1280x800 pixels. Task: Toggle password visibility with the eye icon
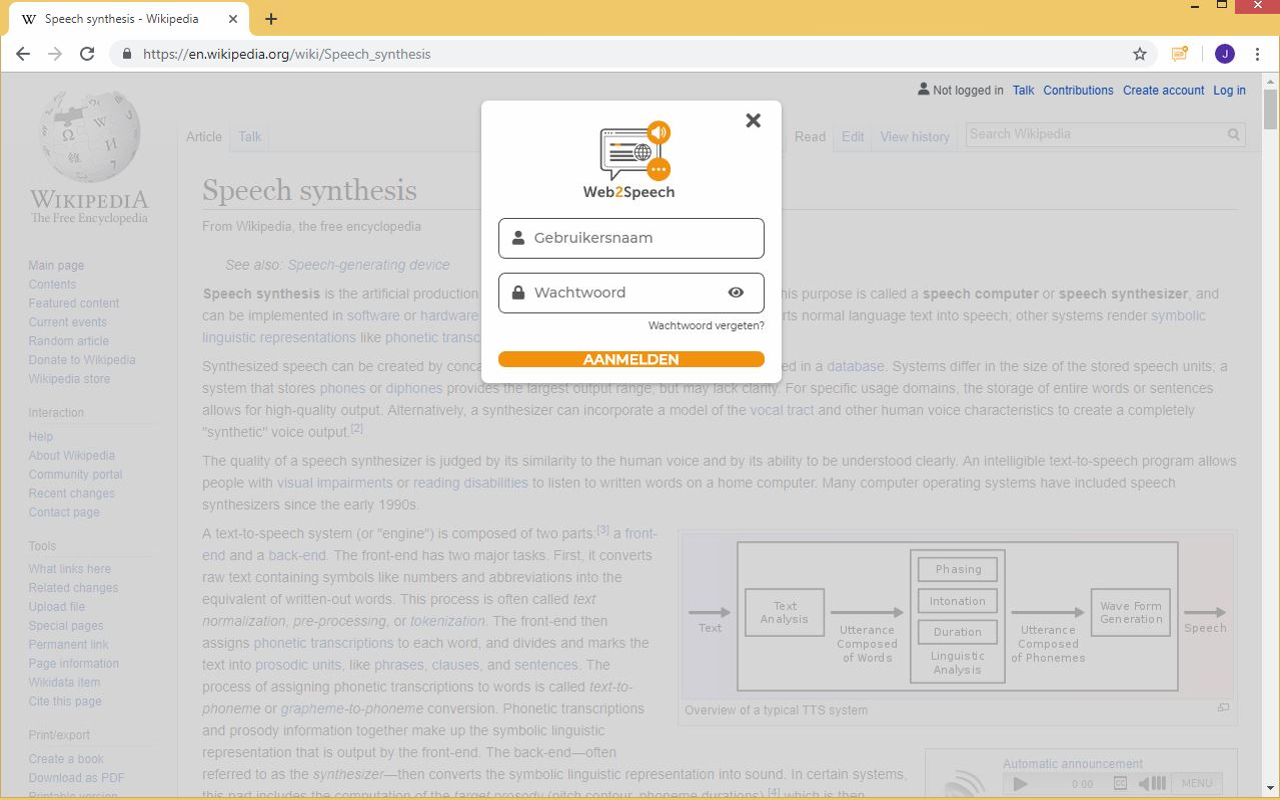coord(736,292)
